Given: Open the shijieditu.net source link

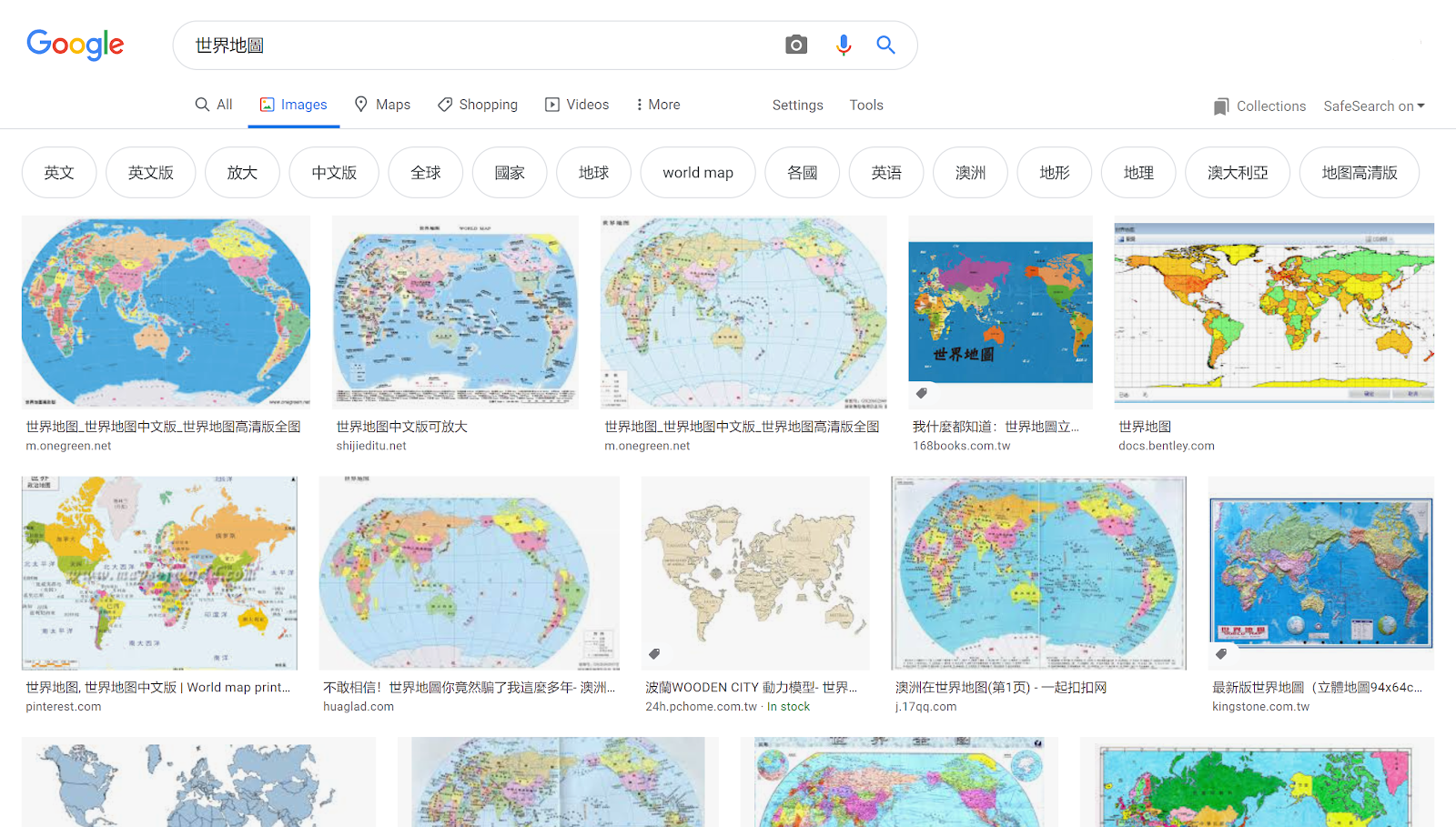Looking at the screenshot, I should pyautogui.click(x=371, y=446).
